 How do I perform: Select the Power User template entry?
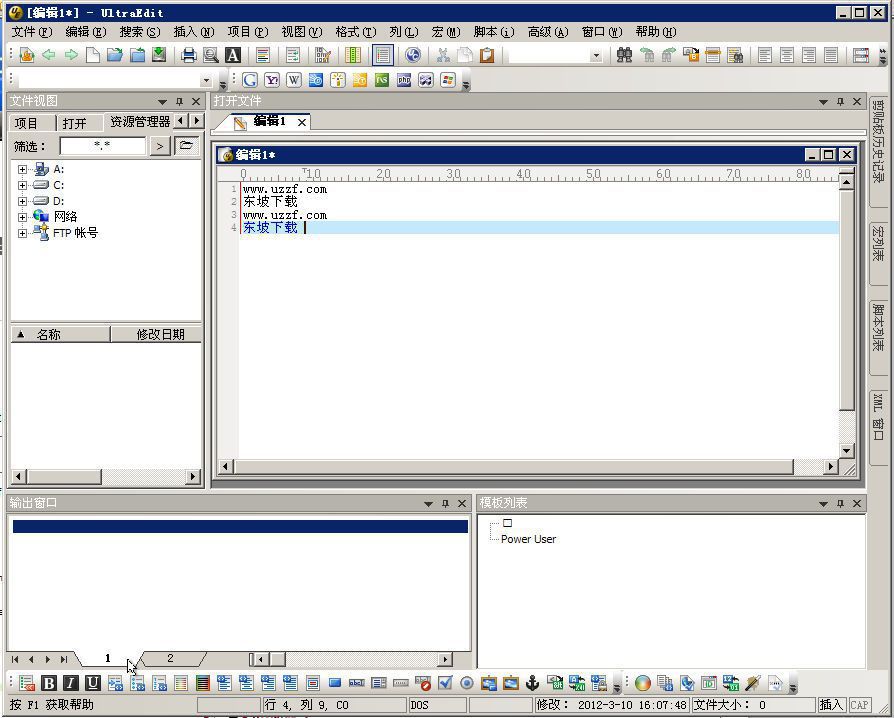(x=528, y=539)
